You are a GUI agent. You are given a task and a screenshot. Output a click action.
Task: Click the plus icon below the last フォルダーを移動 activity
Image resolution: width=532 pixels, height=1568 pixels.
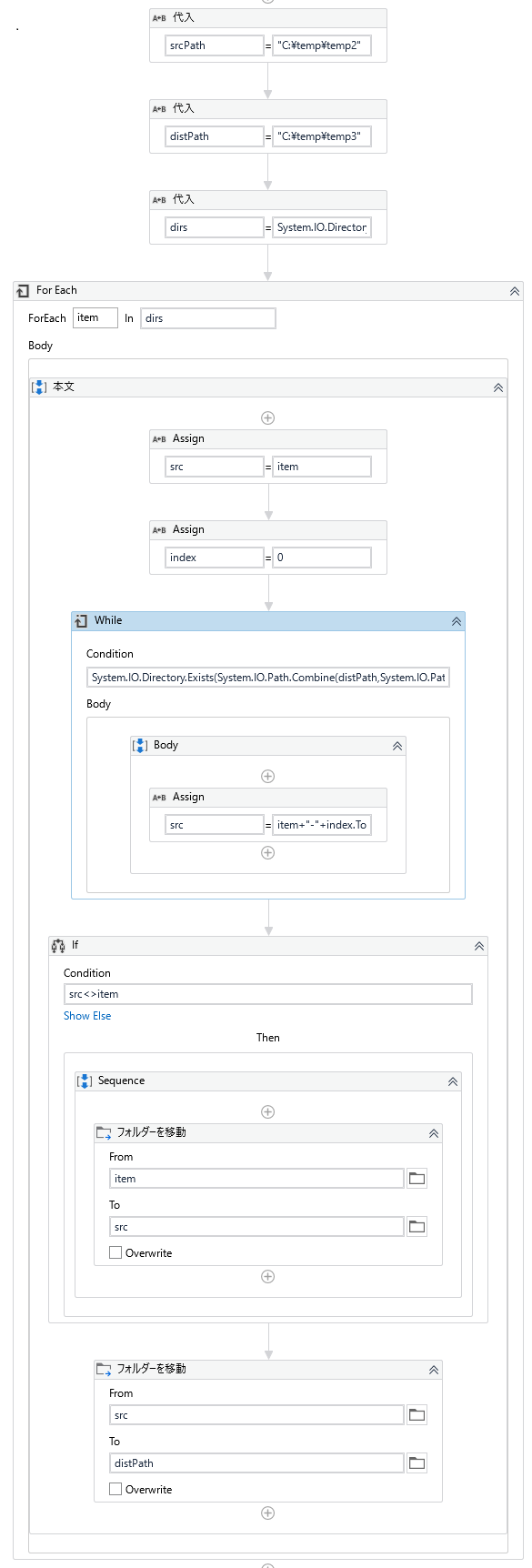point(267,1513)
